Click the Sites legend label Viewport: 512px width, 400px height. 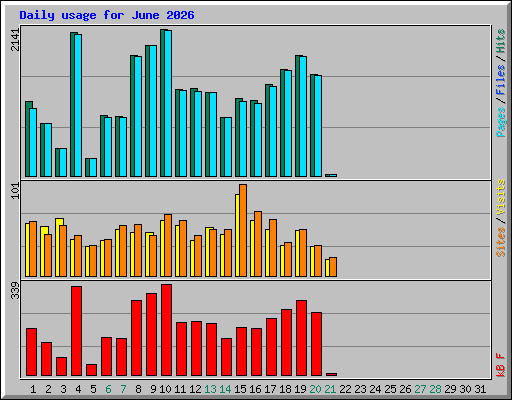(500, 242)
